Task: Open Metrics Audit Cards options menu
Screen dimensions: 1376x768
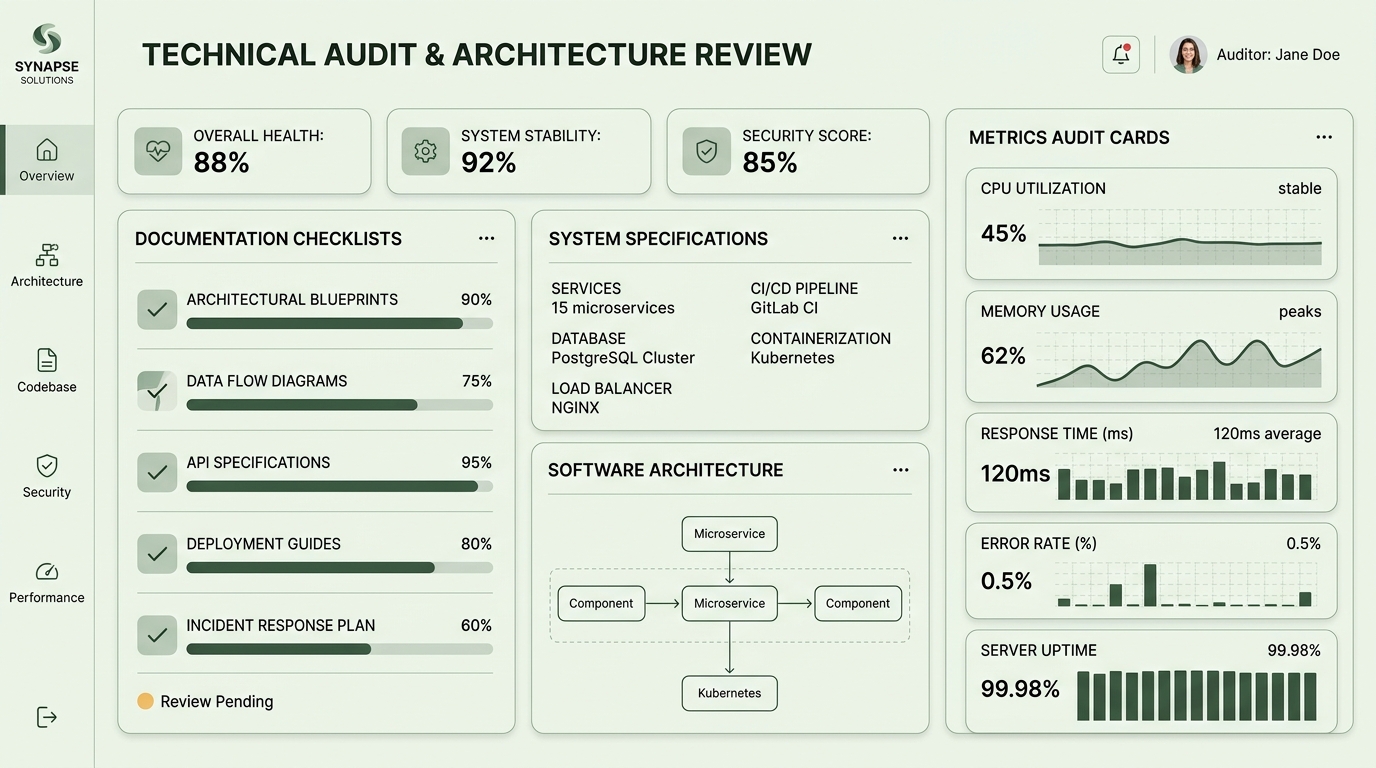Action: 1324,137
